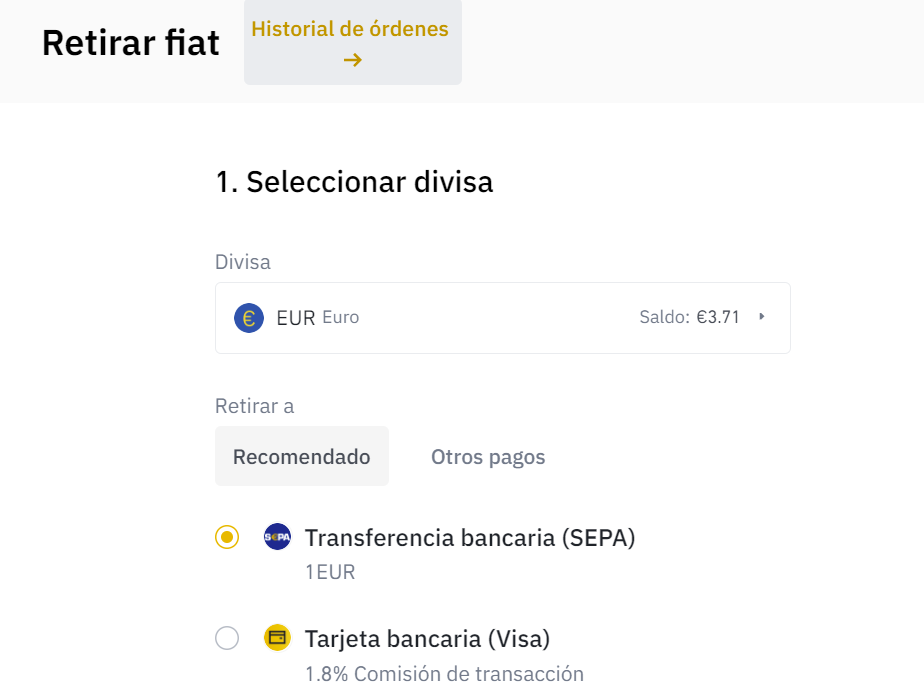Viewport: 924px width, 697px height.
Task: Click the small caret next to Saldo
Action: pos(762,317)
